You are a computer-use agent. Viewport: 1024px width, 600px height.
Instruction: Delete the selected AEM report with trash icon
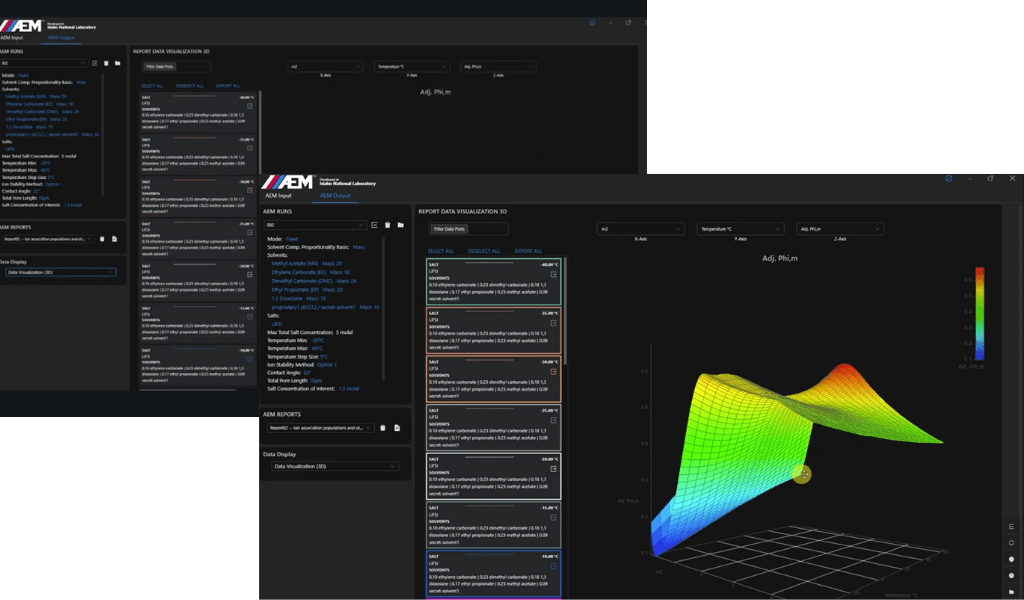(382, 428)
